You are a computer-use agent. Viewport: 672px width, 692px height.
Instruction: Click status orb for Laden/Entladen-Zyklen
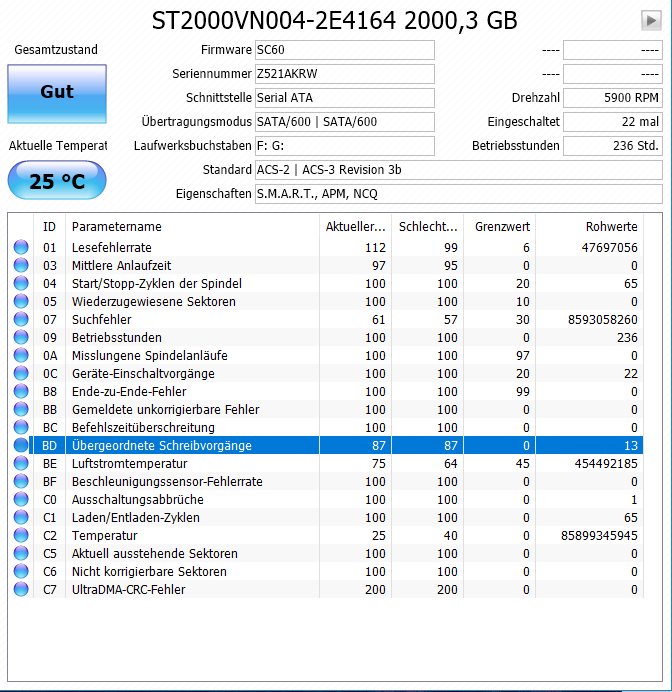tap(21, 517)
